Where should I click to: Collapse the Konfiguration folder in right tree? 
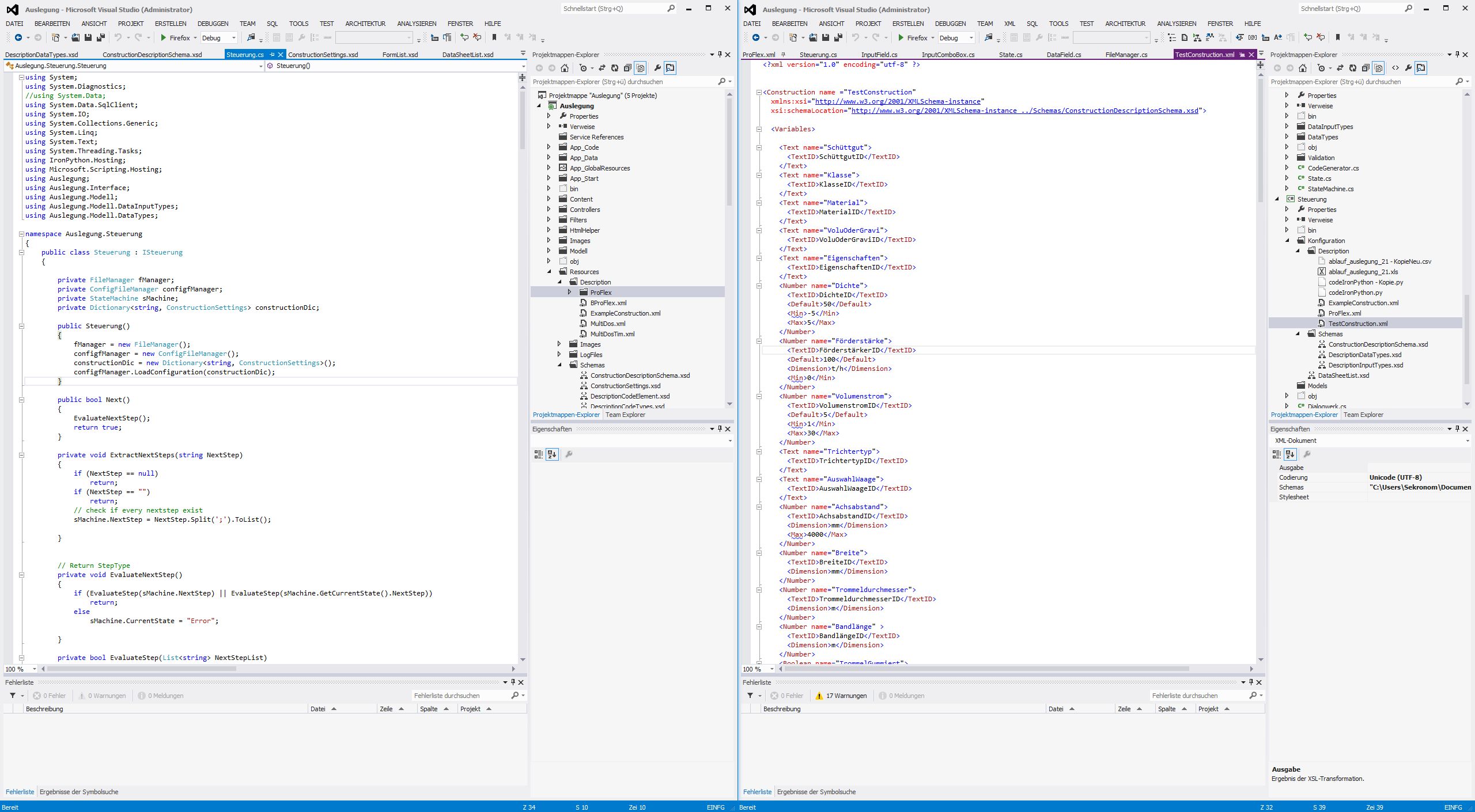(1288, 241)
